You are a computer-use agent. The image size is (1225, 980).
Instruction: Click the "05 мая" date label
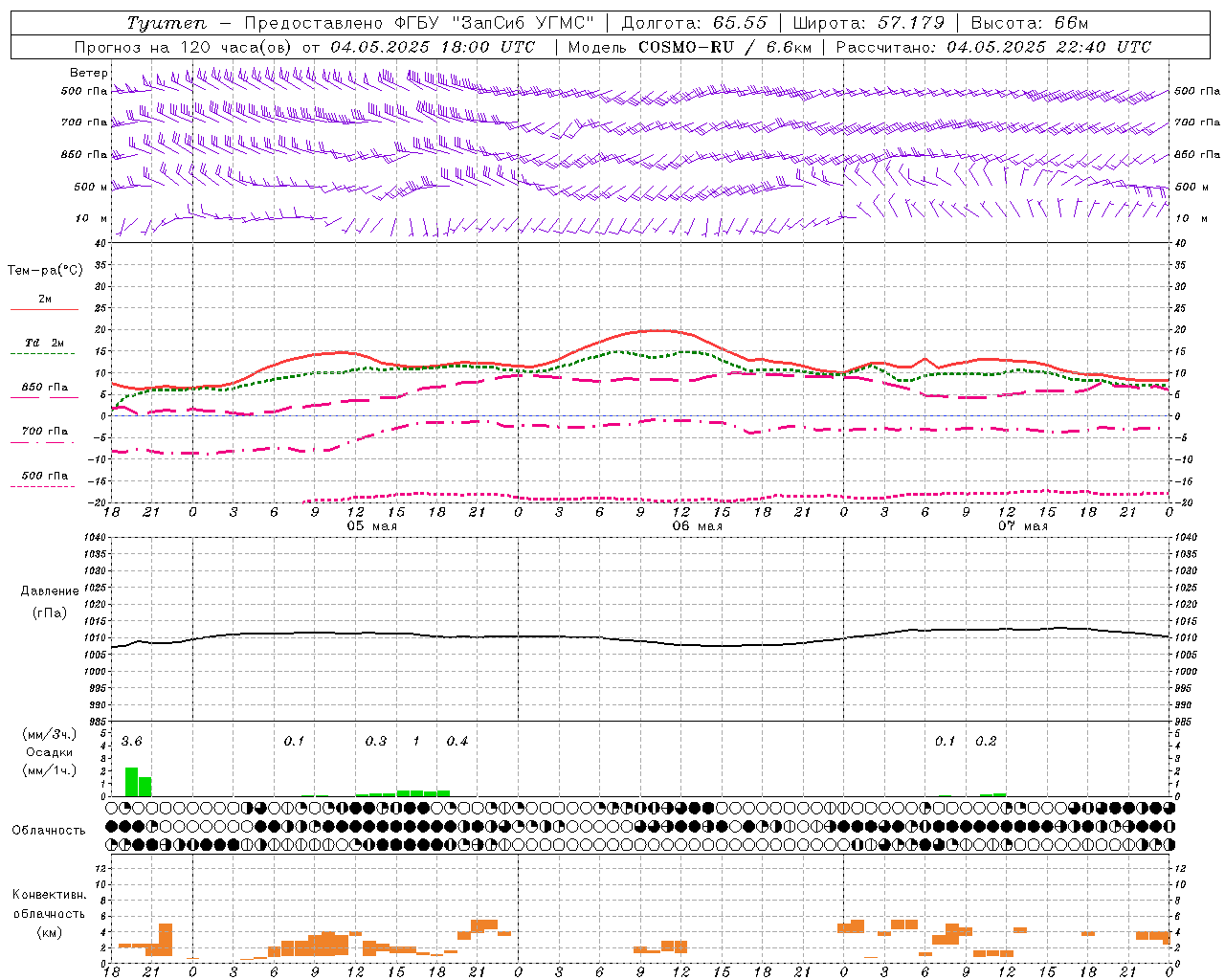(371, 526)
